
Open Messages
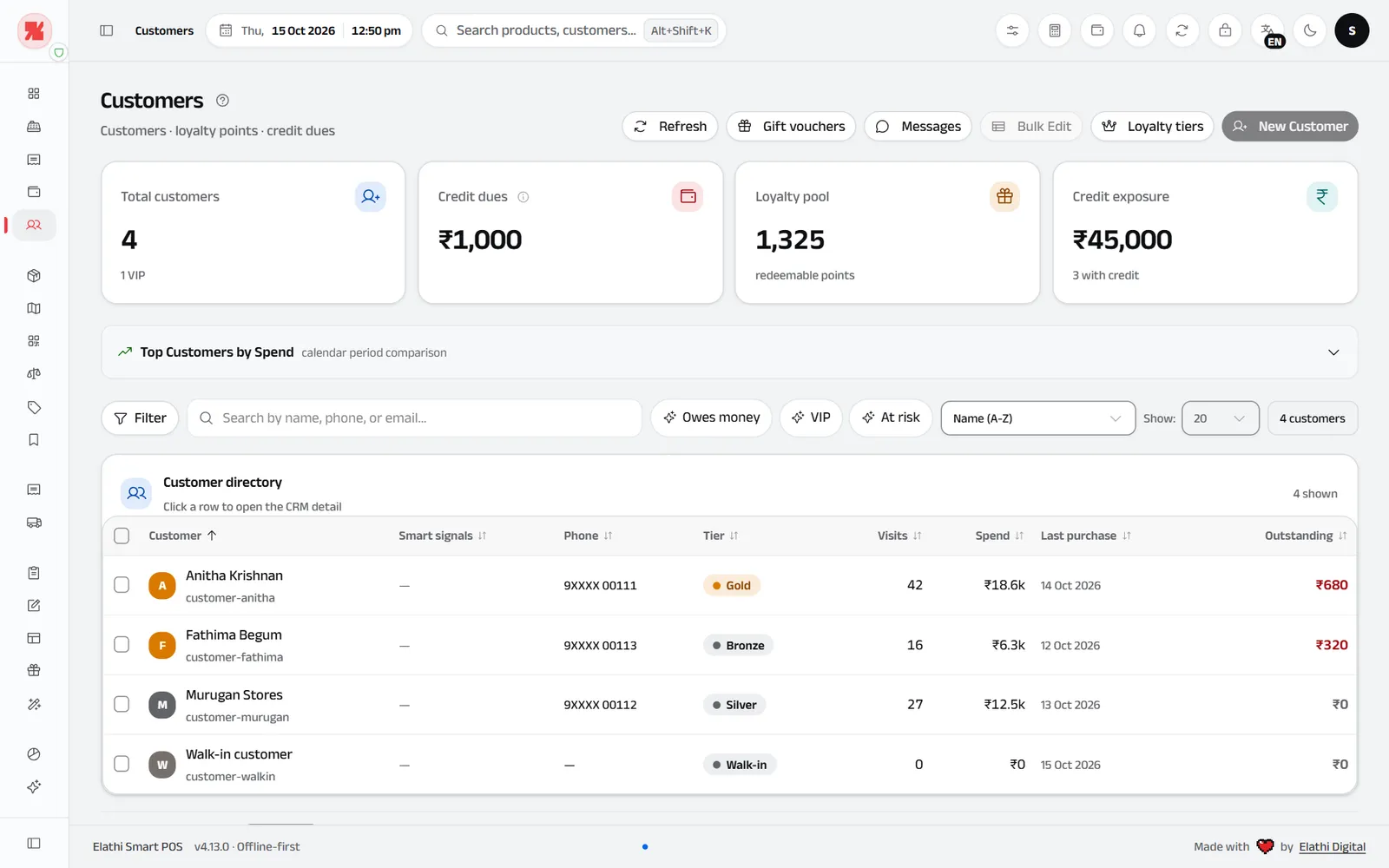pos(918,127)
